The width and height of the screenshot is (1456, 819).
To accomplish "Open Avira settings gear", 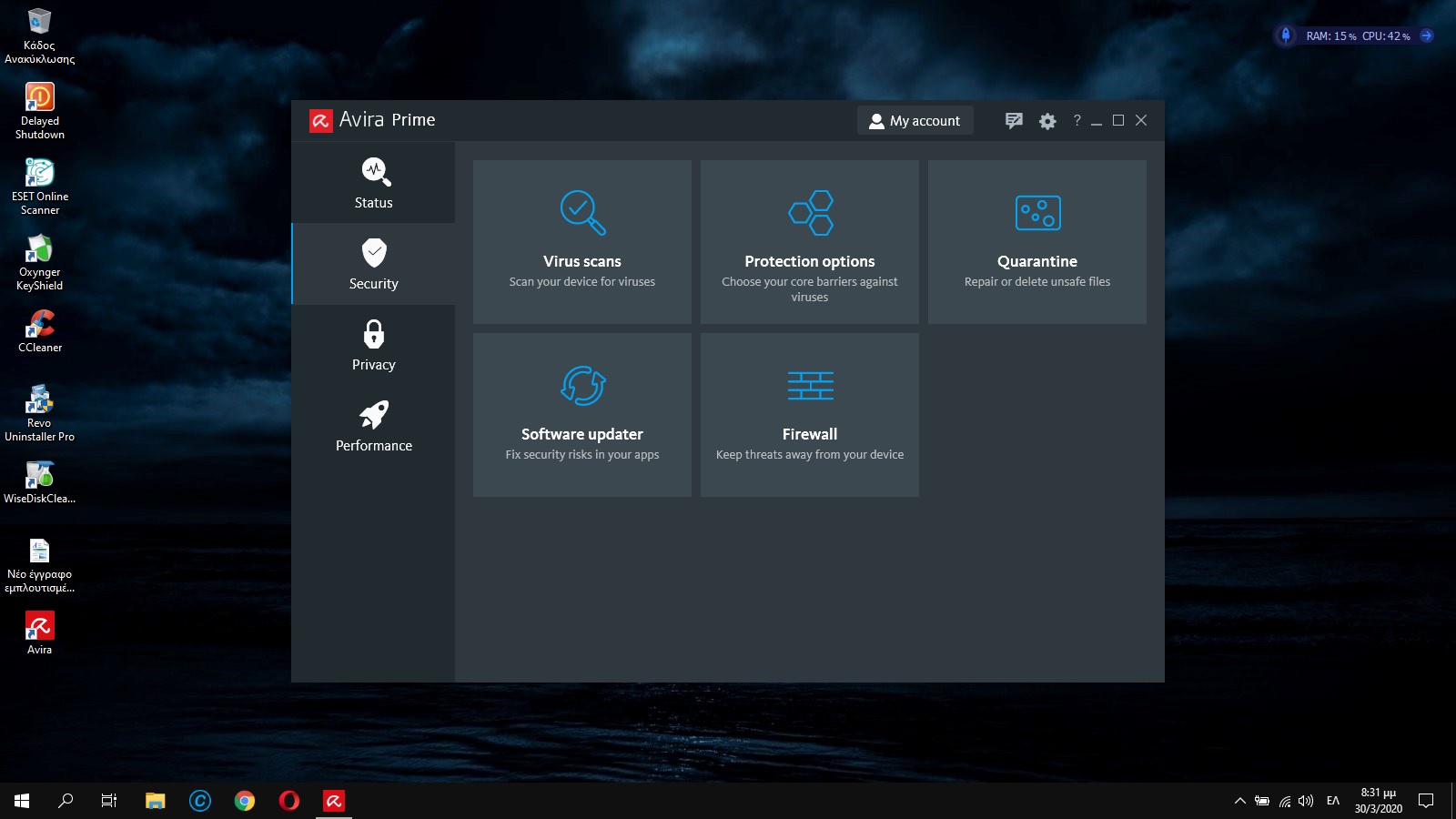I will point(1047,121).
